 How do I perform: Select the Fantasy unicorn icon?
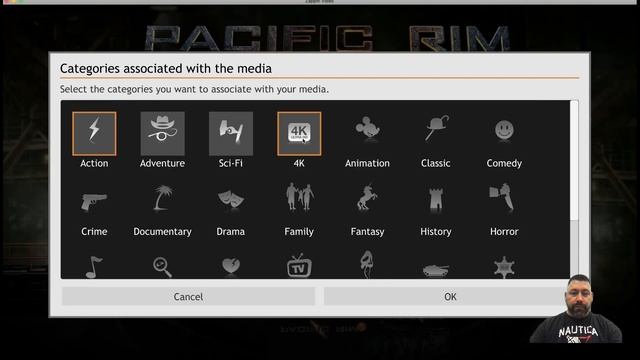(x=367, y=197)
